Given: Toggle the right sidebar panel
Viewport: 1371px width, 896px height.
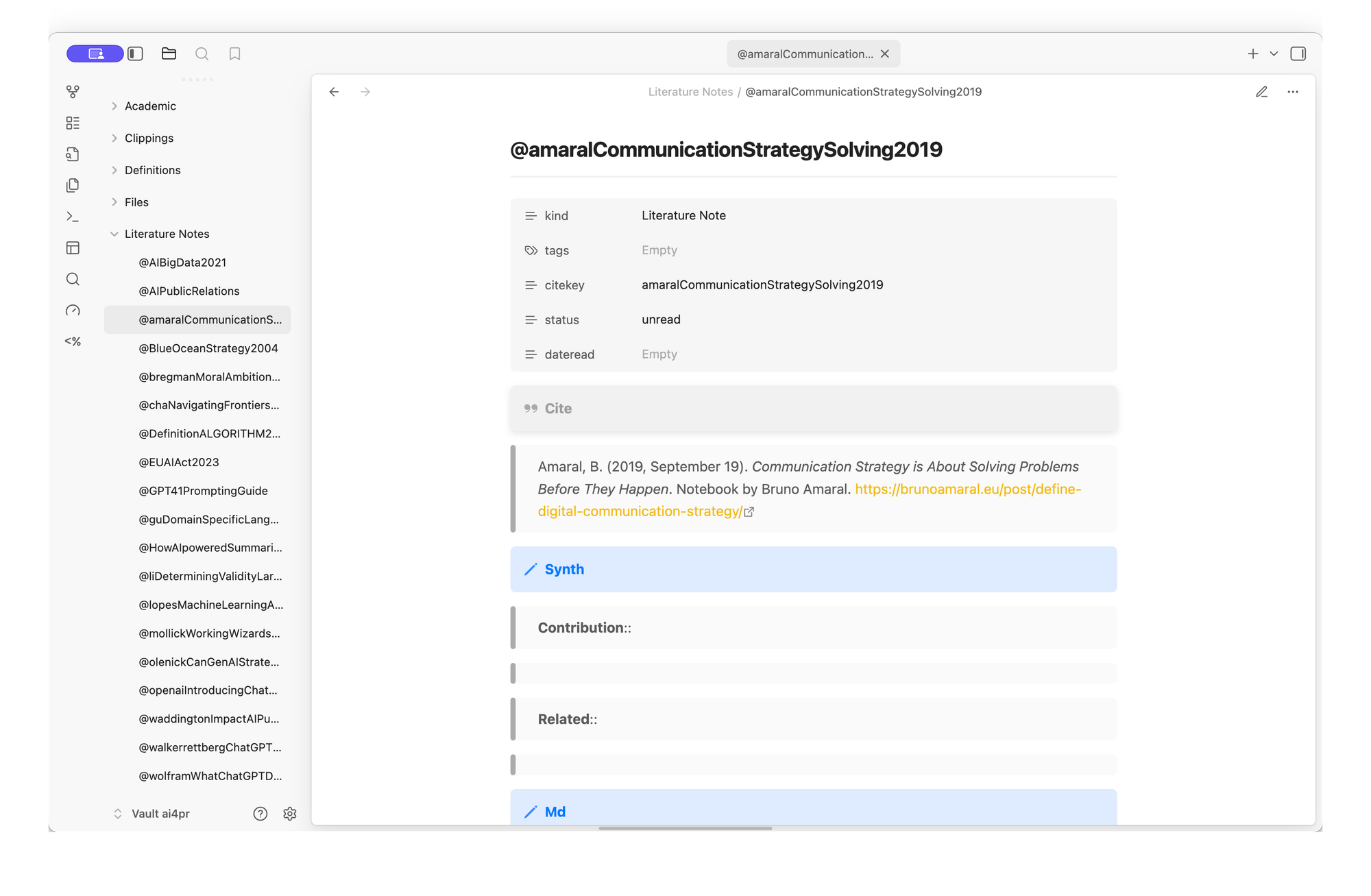Looking at the screenshot, I should [x=1298, y=53].
